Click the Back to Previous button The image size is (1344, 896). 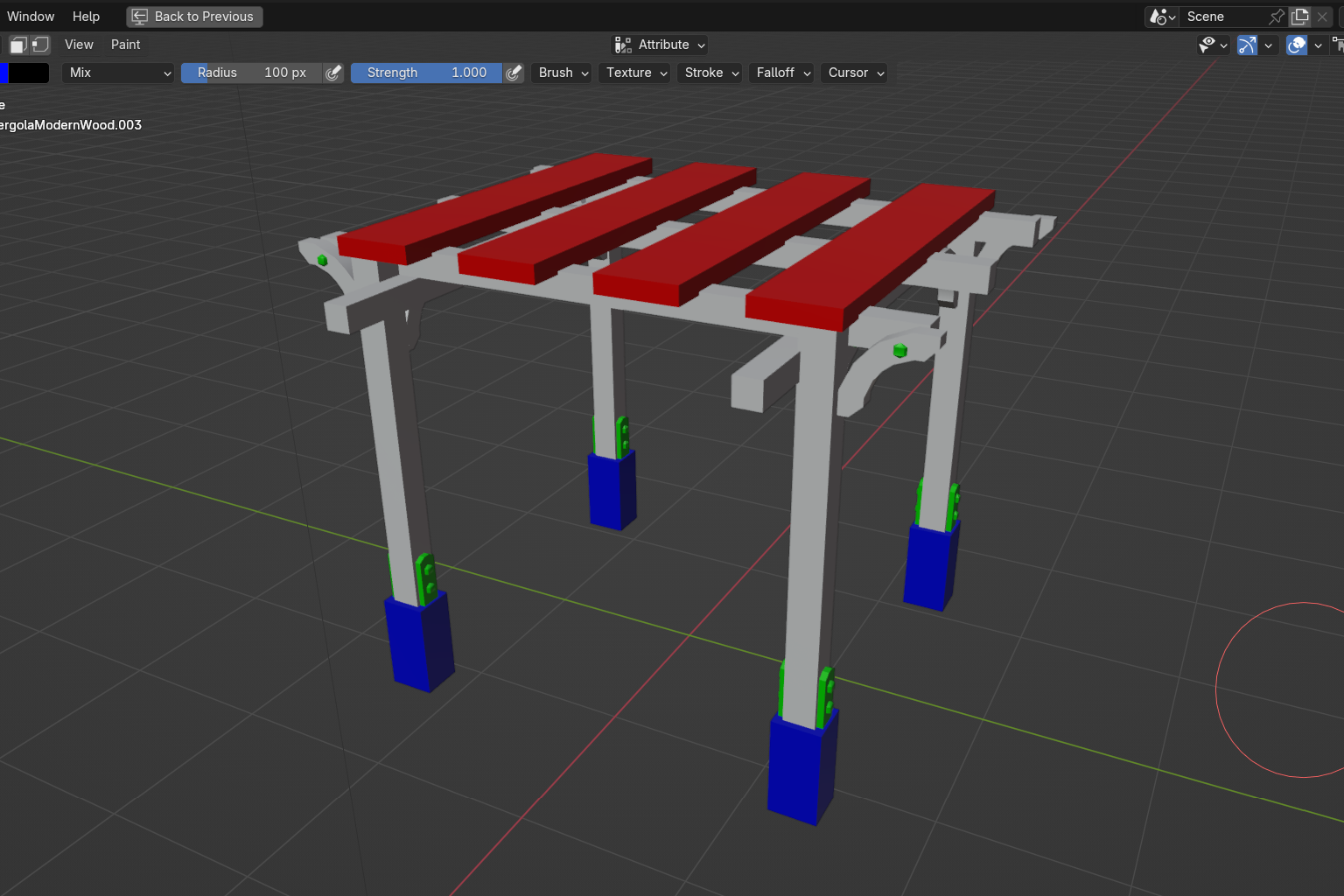(x=194, y=17)
